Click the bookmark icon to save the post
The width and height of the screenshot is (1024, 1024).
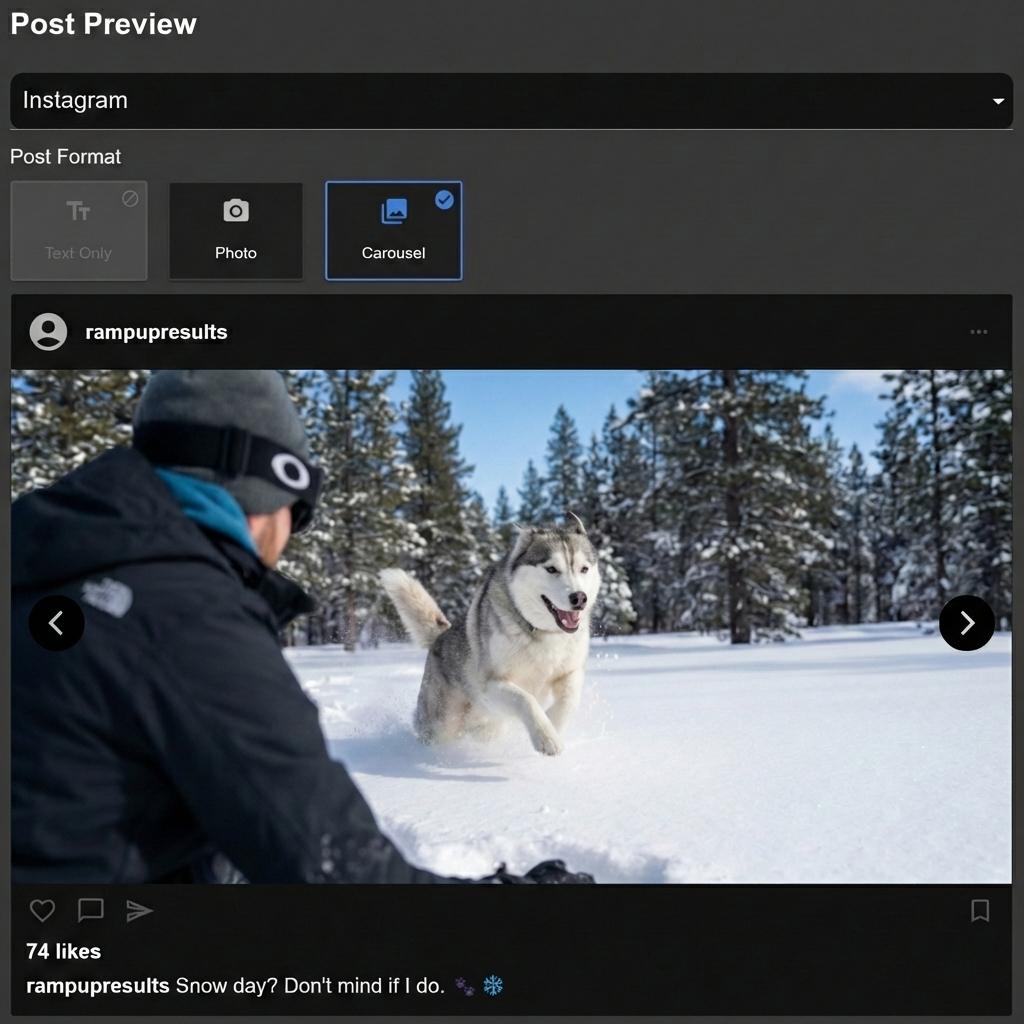[981, 910]
